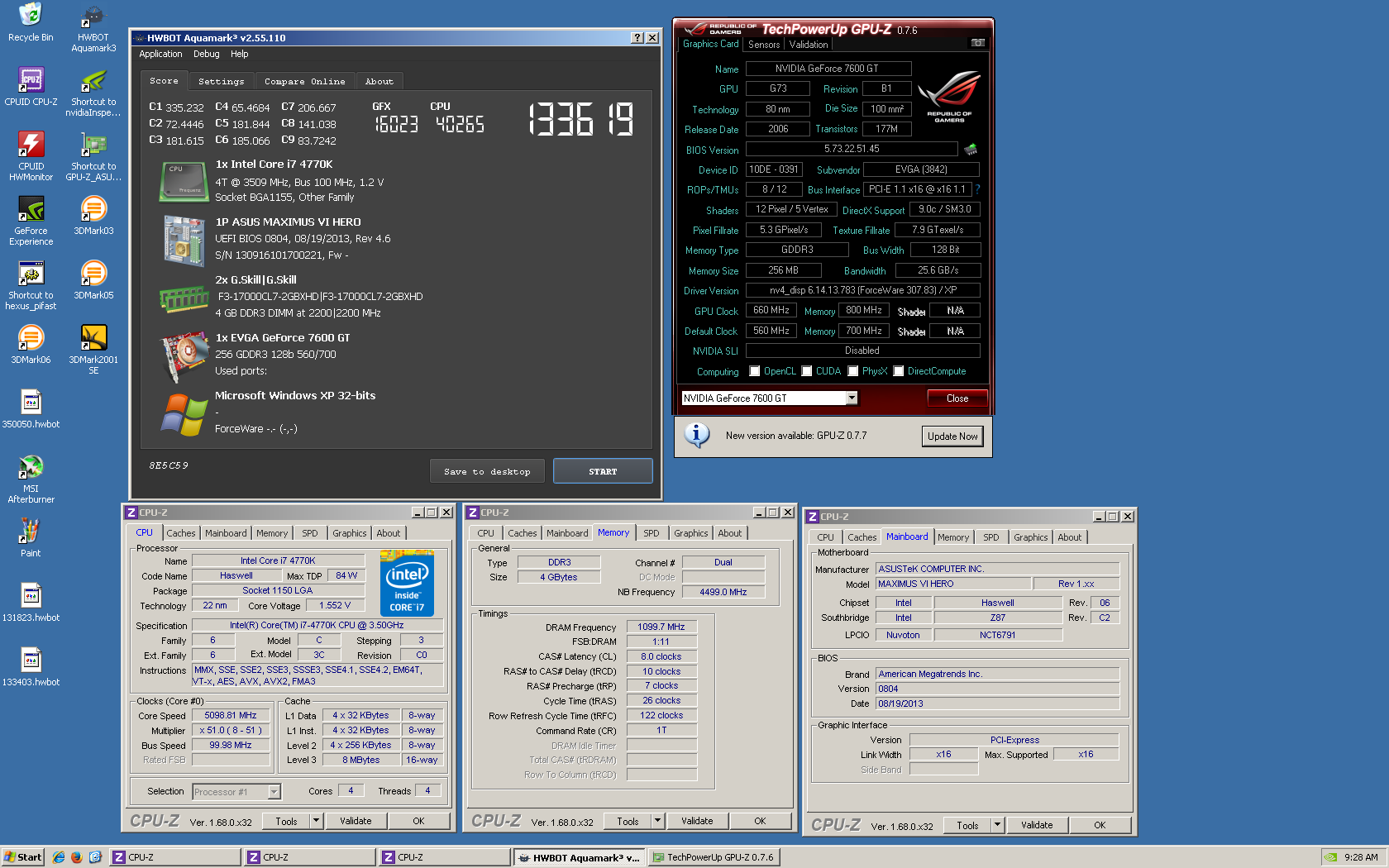Expand Tools dropdown arrow in first CPU-Z
Image resolution: width=1389 pixels, height=868 pixels.
point(316,821)
